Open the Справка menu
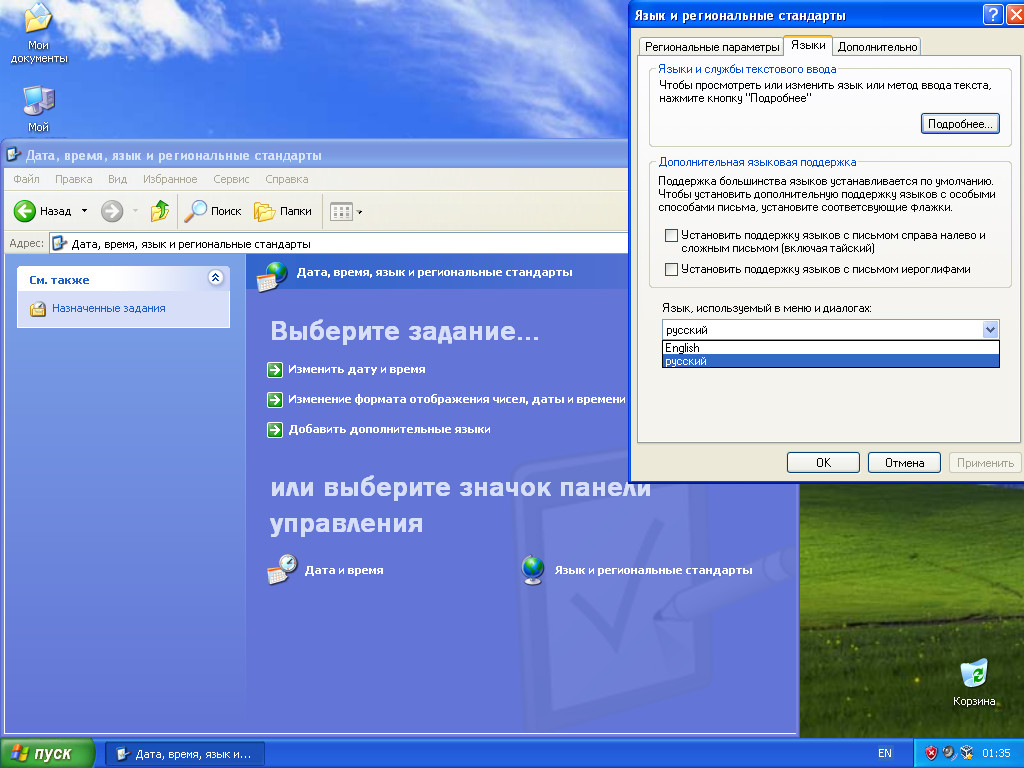This screenshot has width=1024, height=768. pyautogui.click(x=287, y=179)
